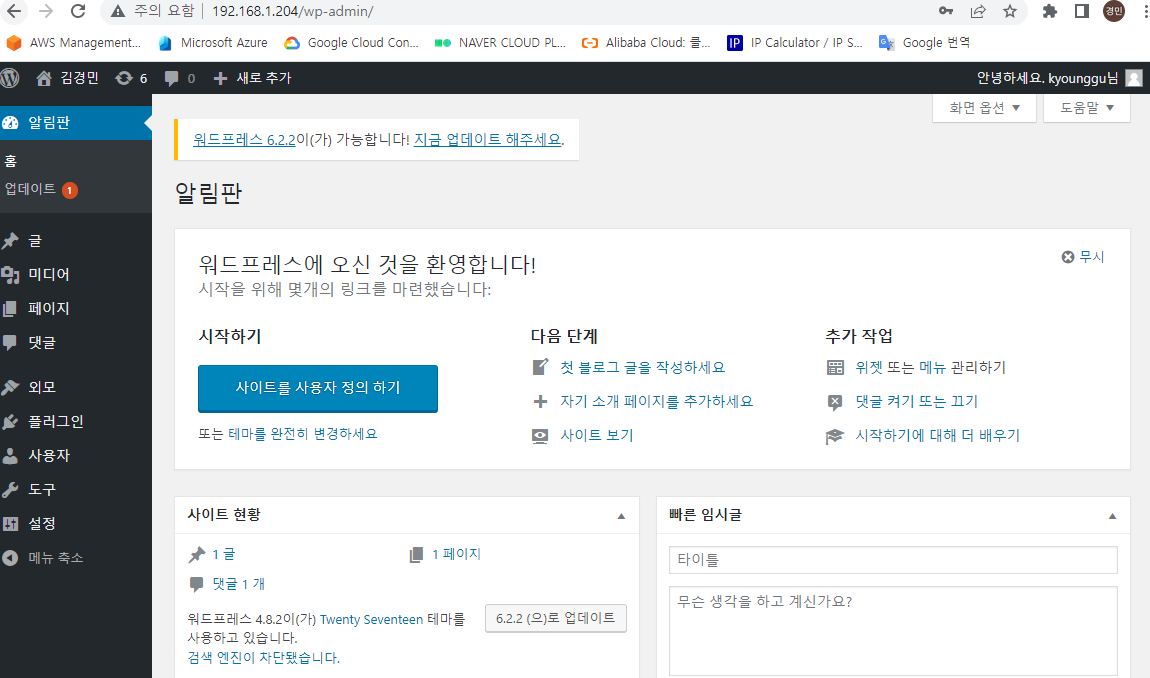This screenshot has height=678, width=1150.
Task: Open 도구 tools menu
Action: point(76,489)
